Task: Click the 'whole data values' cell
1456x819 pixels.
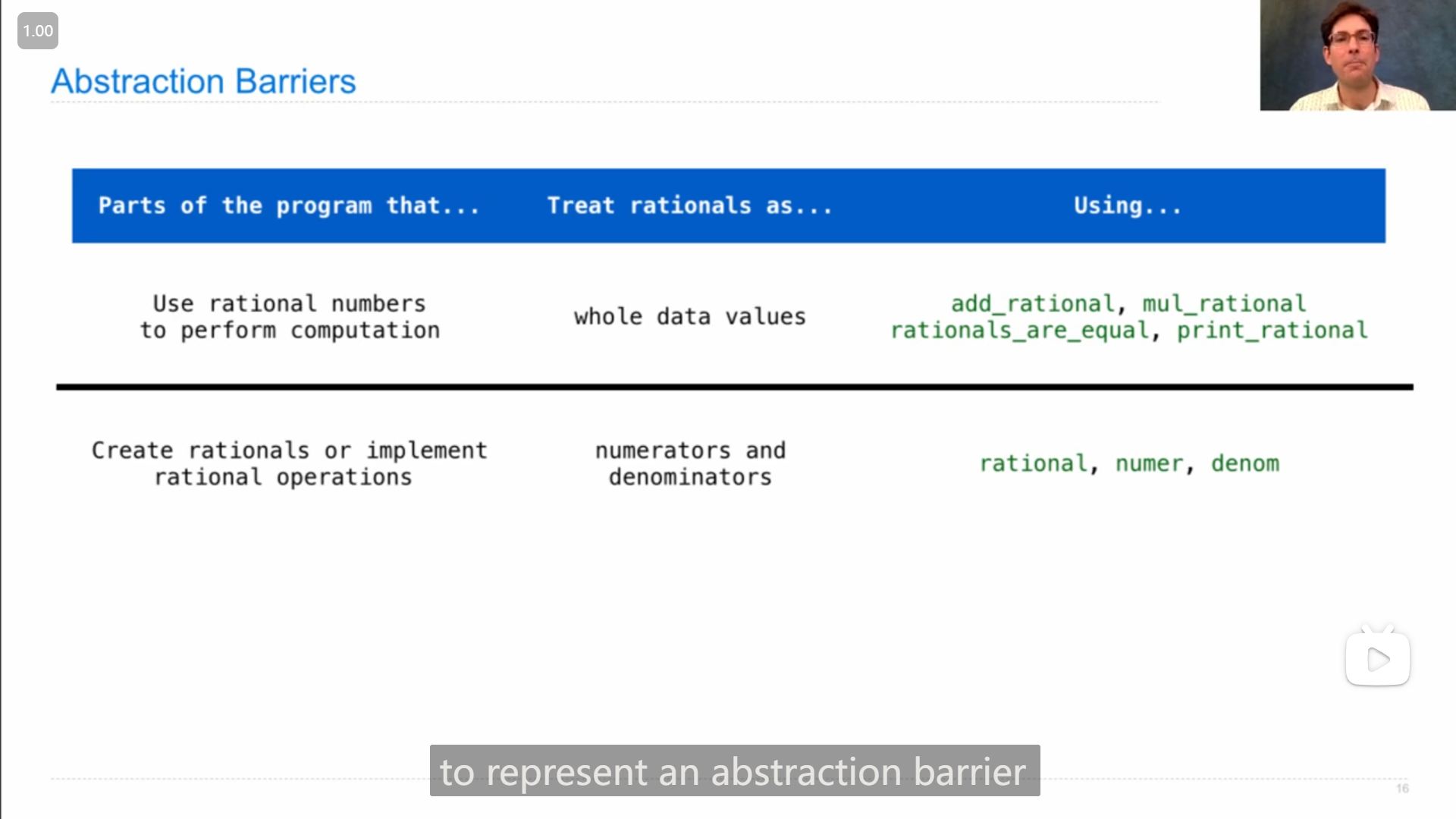Action: click(x=689, y=316)
